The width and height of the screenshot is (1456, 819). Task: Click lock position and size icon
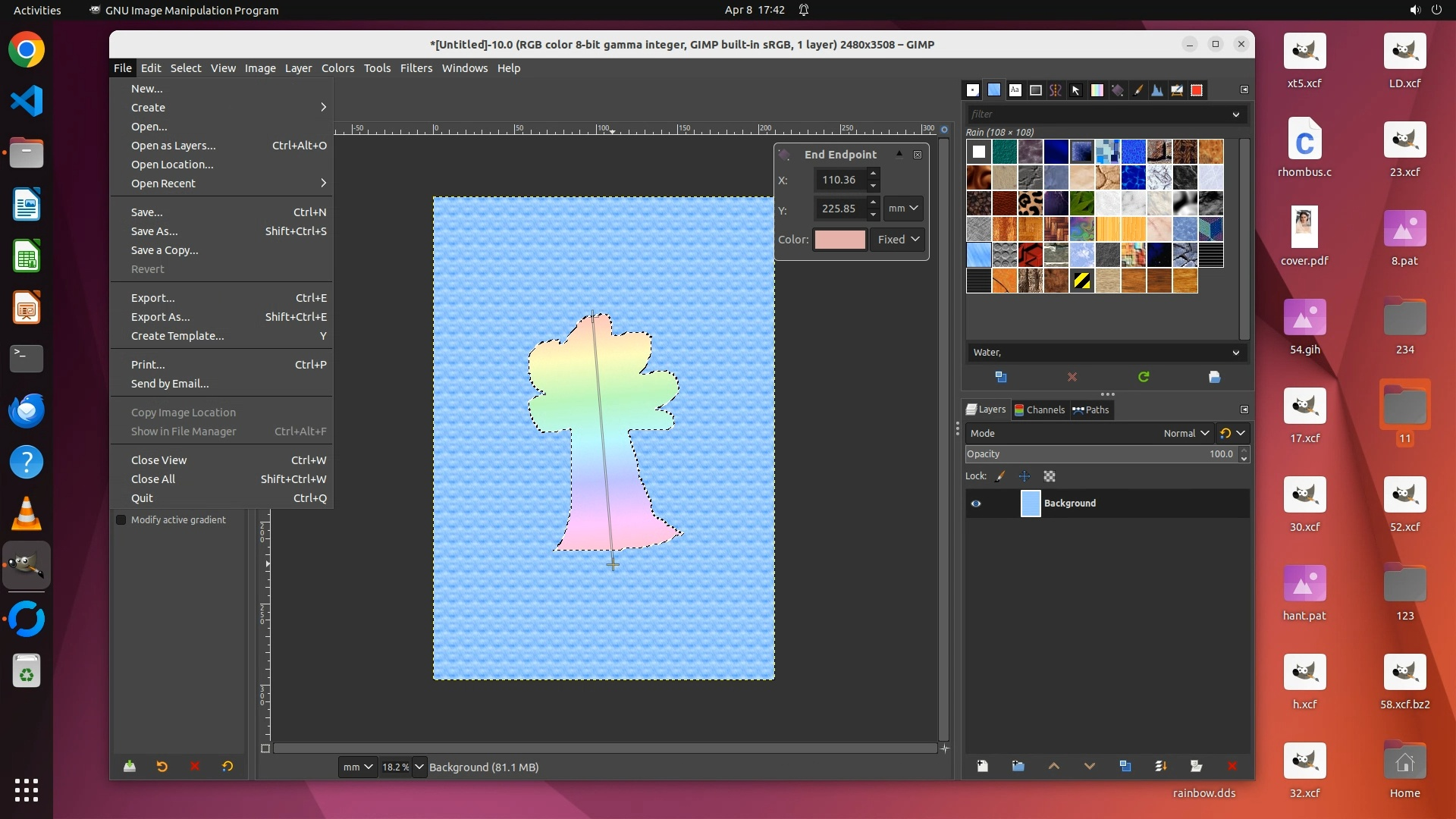(1024, 476)
